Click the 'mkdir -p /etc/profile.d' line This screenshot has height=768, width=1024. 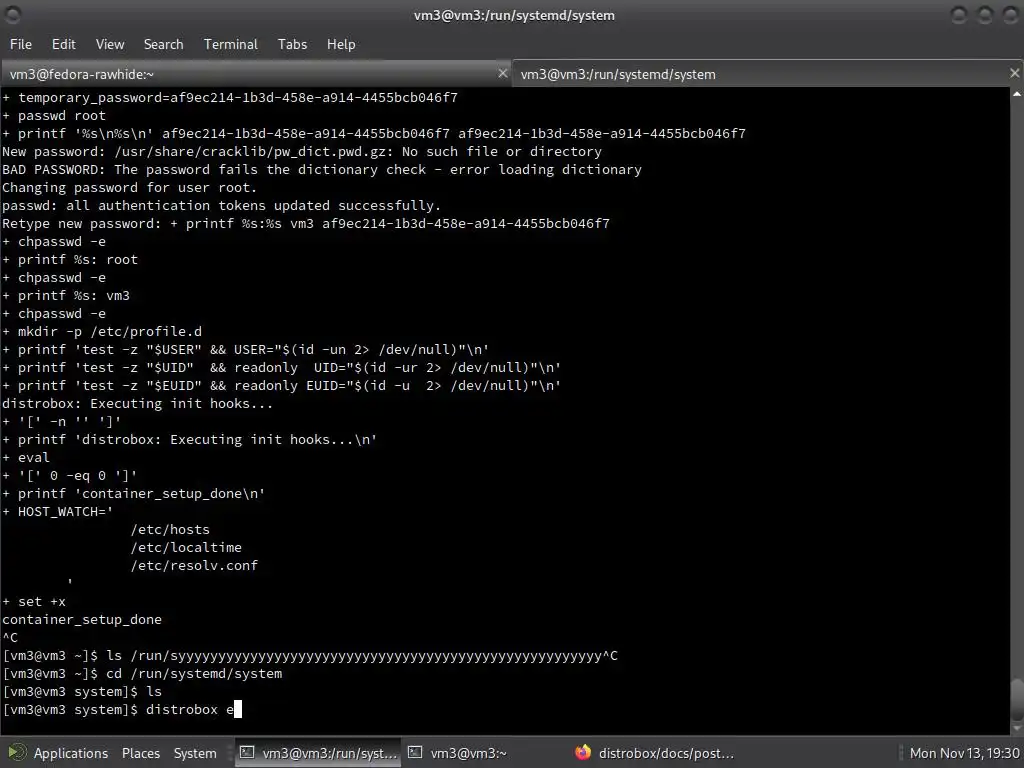click(102, 331)
